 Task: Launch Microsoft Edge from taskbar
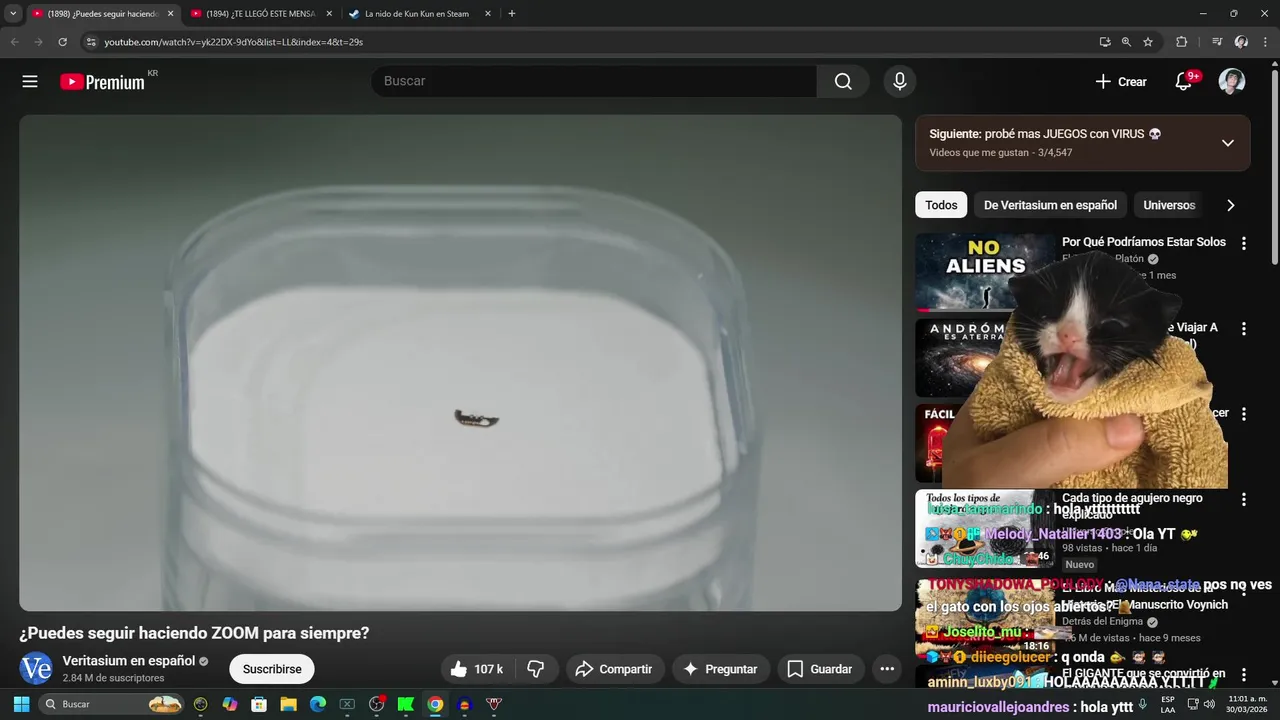318,704
